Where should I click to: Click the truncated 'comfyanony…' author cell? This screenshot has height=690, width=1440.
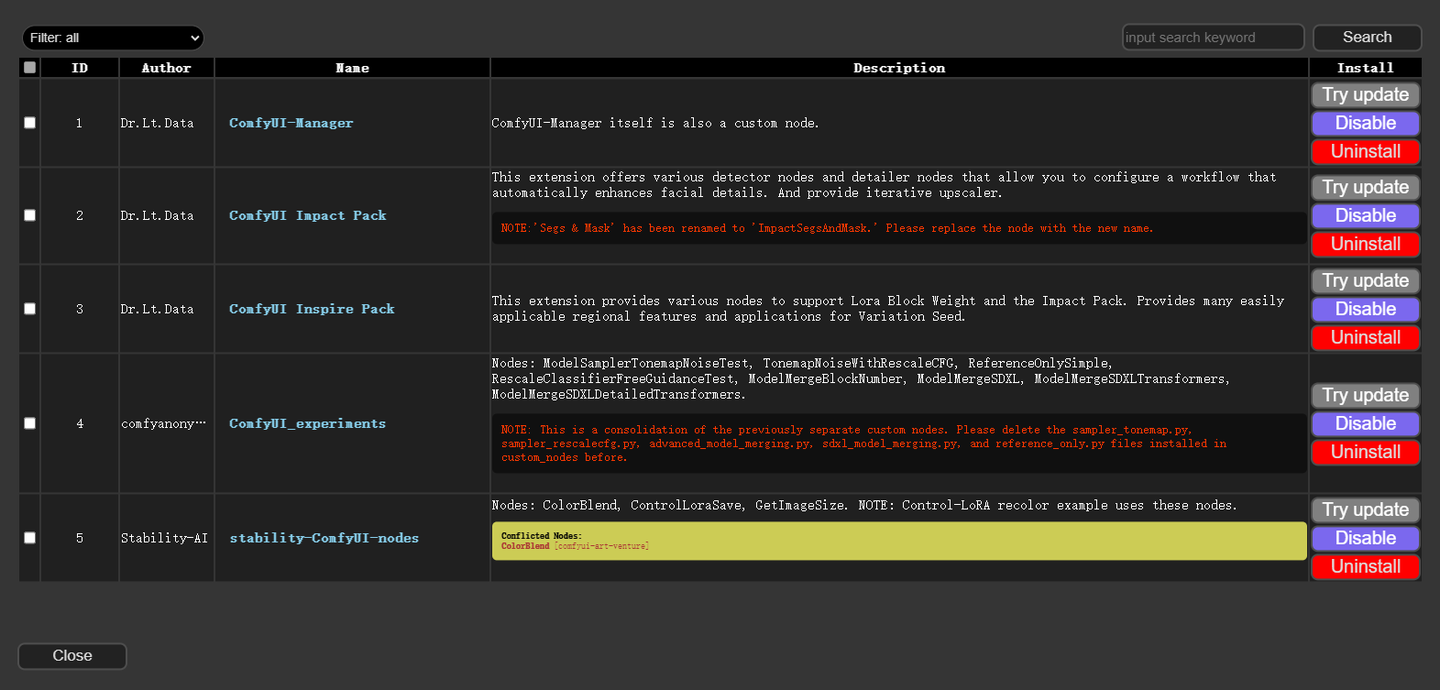164,424
